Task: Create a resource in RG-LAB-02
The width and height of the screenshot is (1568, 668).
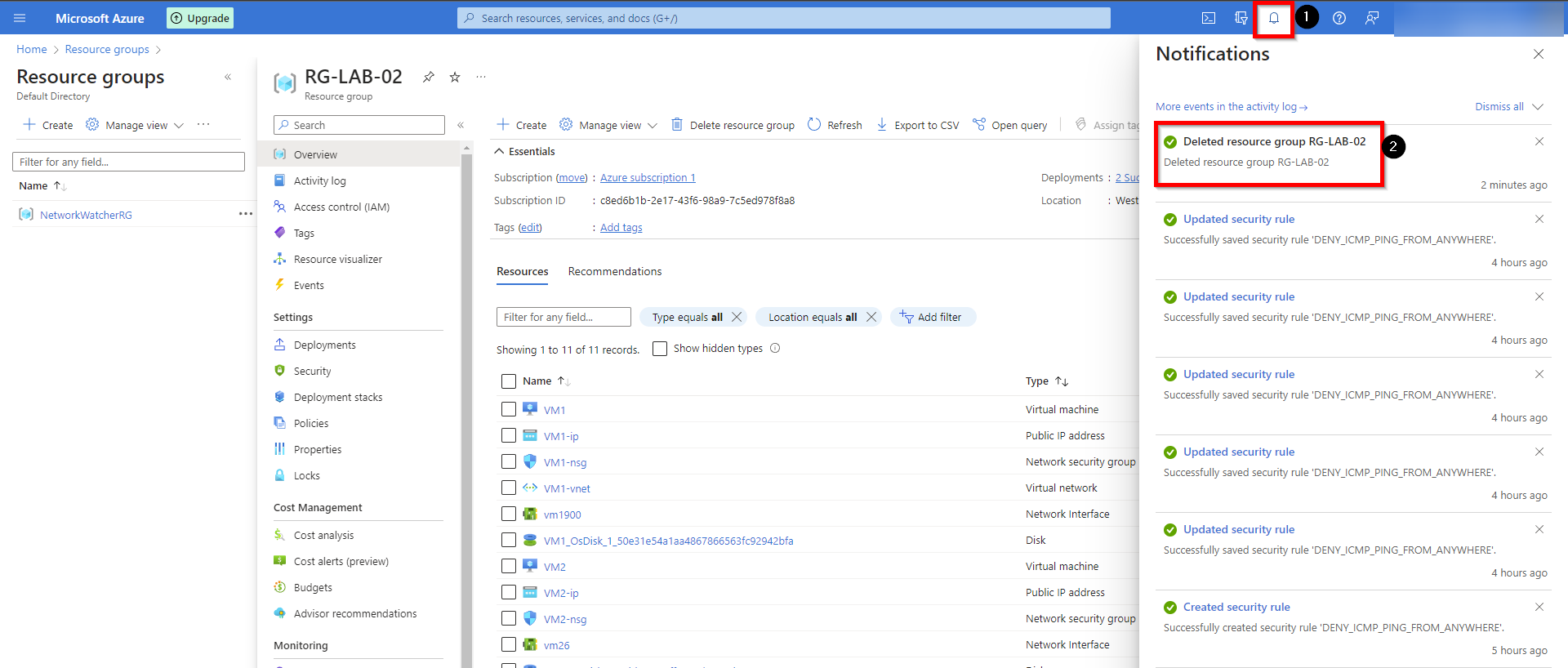Action: (x=522, y=125)
